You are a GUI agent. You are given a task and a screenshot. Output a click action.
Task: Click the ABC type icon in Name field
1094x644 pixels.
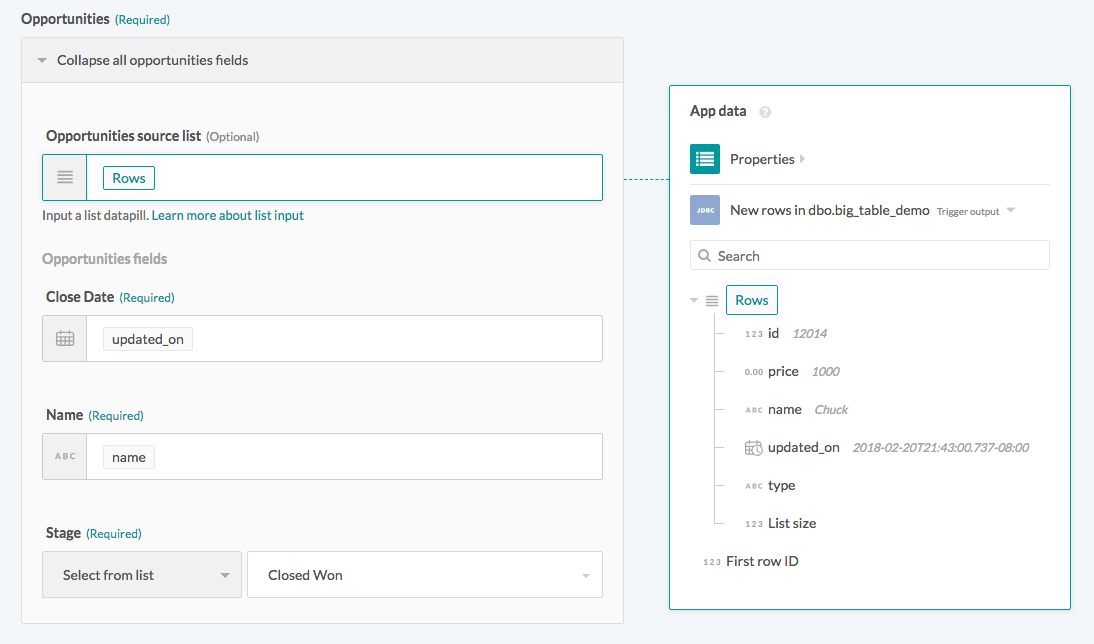[x=65, y=457]
